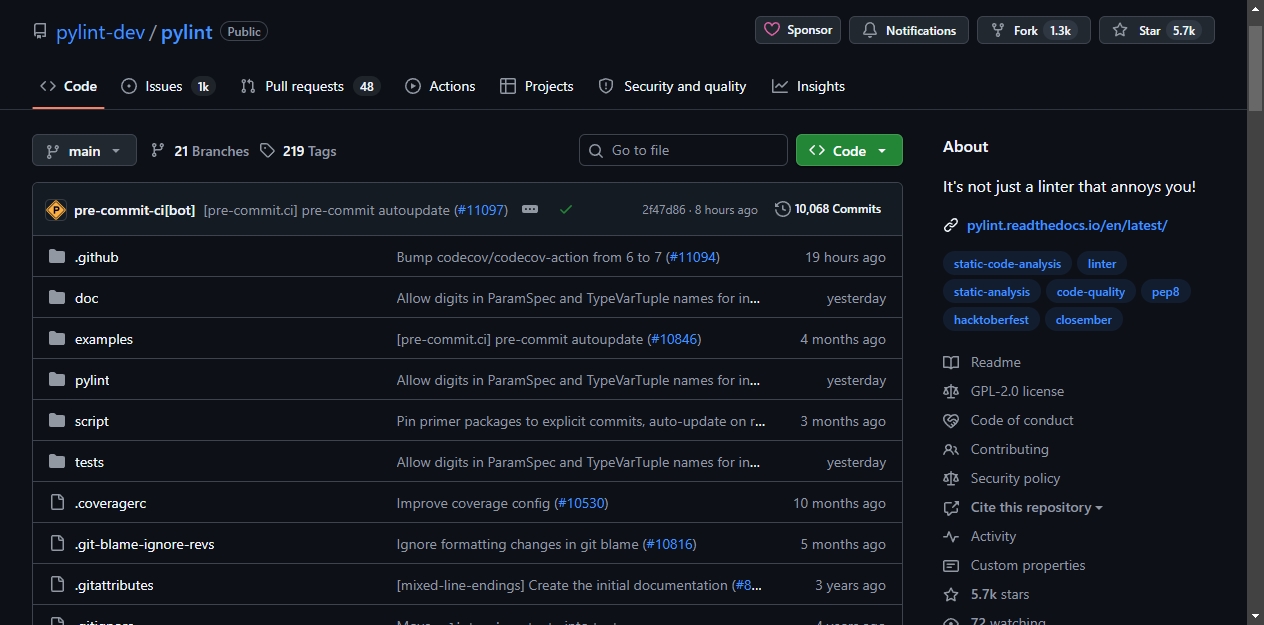Expand the Cite this repository menu

pyautogui.click(x=1036, y=508)
